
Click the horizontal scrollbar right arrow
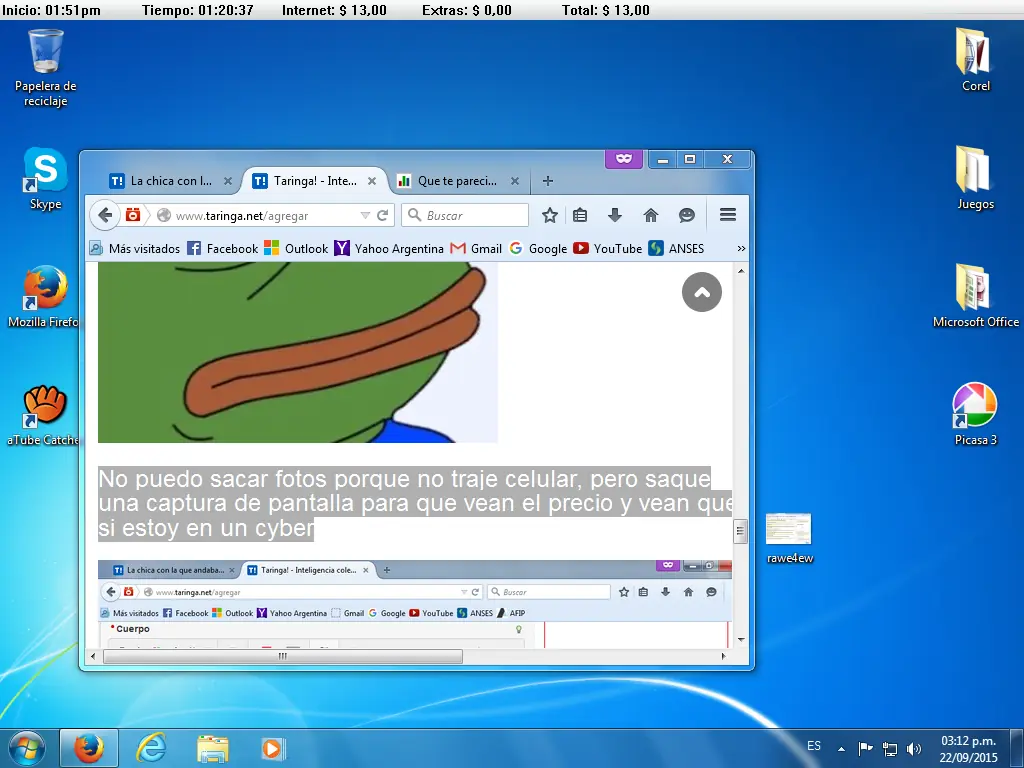(724, 656)
